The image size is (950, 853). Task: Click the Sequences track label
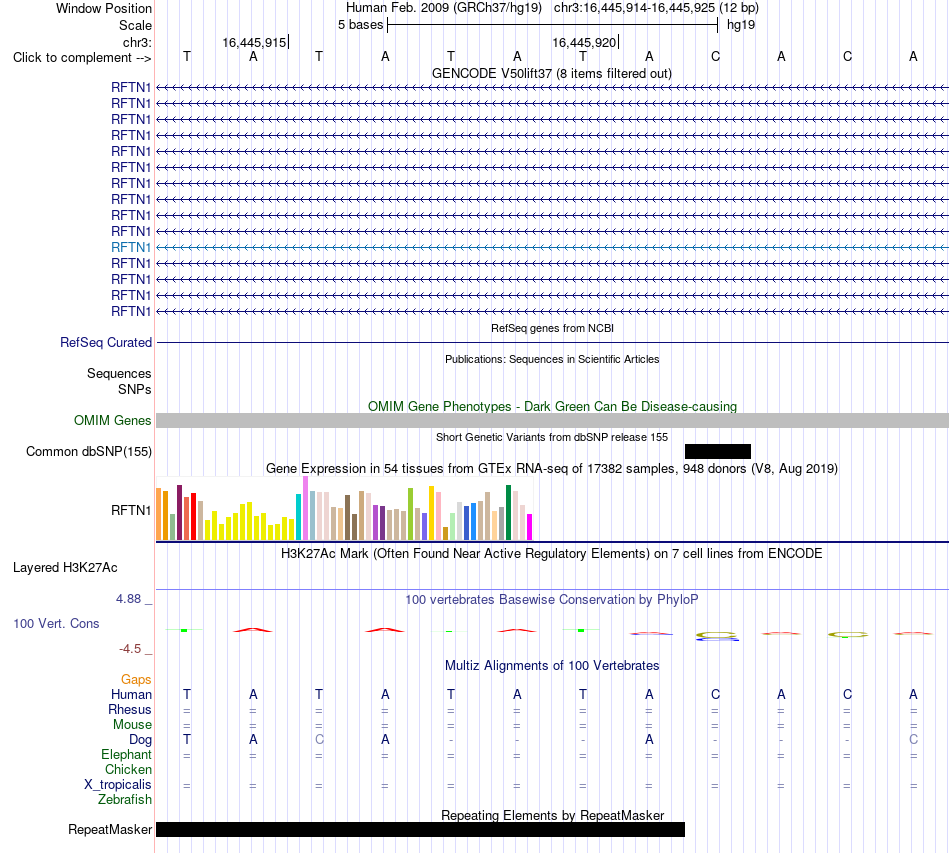(x=119, y=374)
